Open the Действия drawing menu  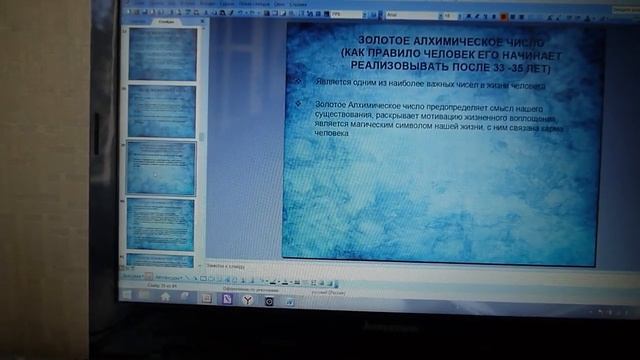pyautogui.click(x=132, y=276)
